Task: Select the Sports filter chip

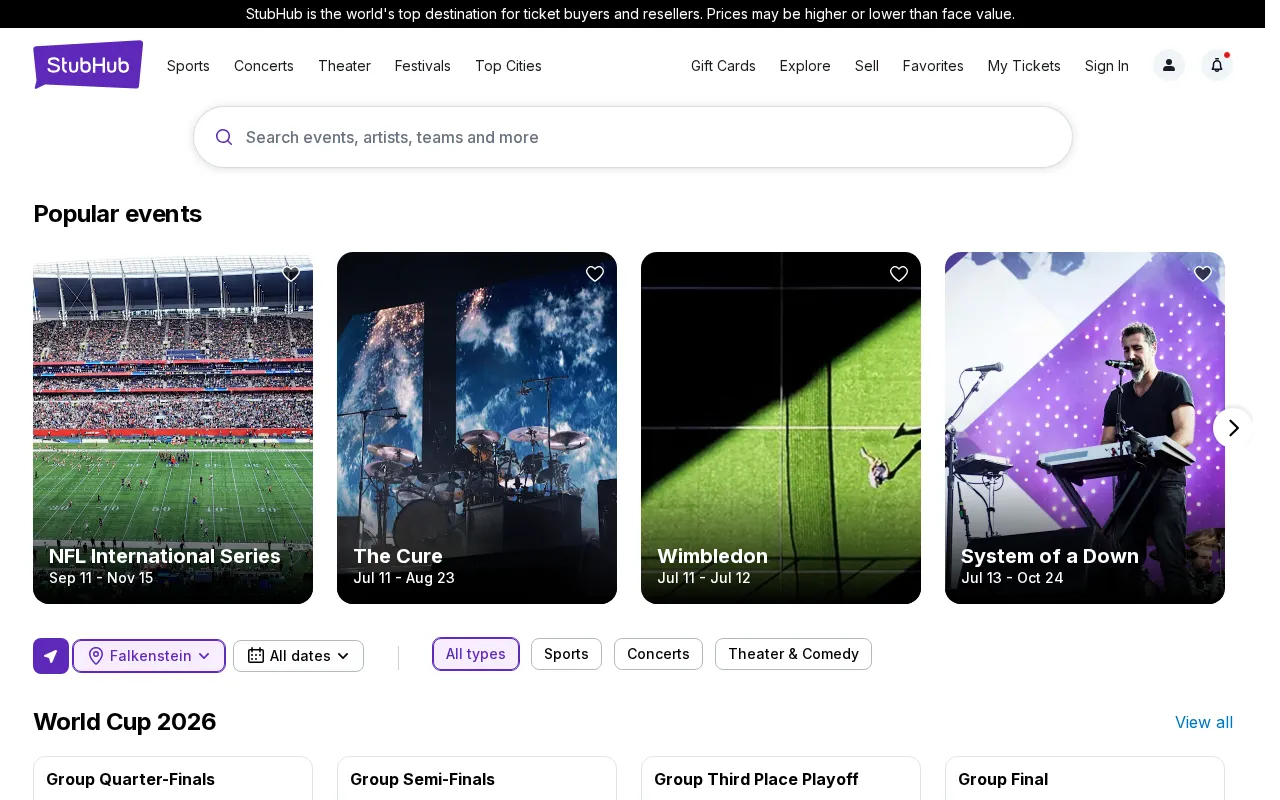Action: pos(566,654)
